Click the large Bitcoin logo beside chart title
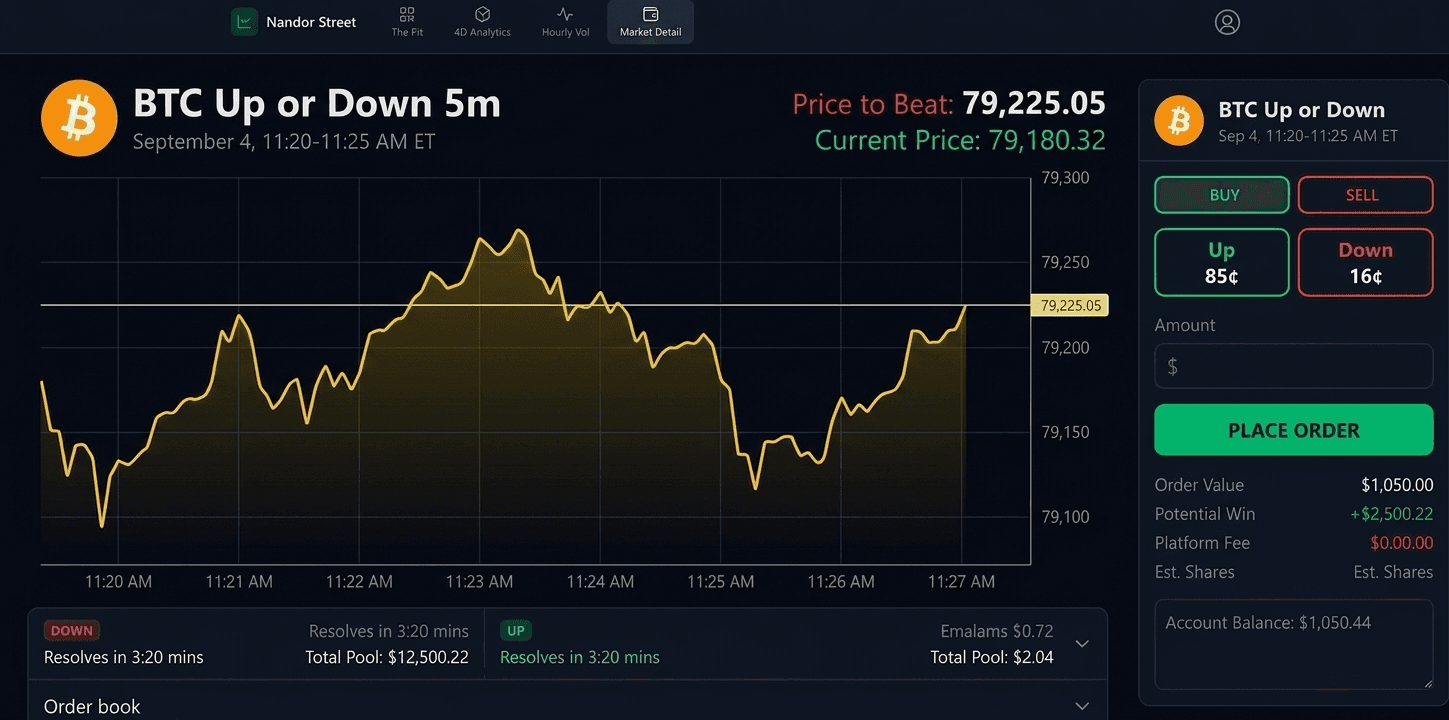The height and width of the screenshot is (720, 1449). click(79, 118)
